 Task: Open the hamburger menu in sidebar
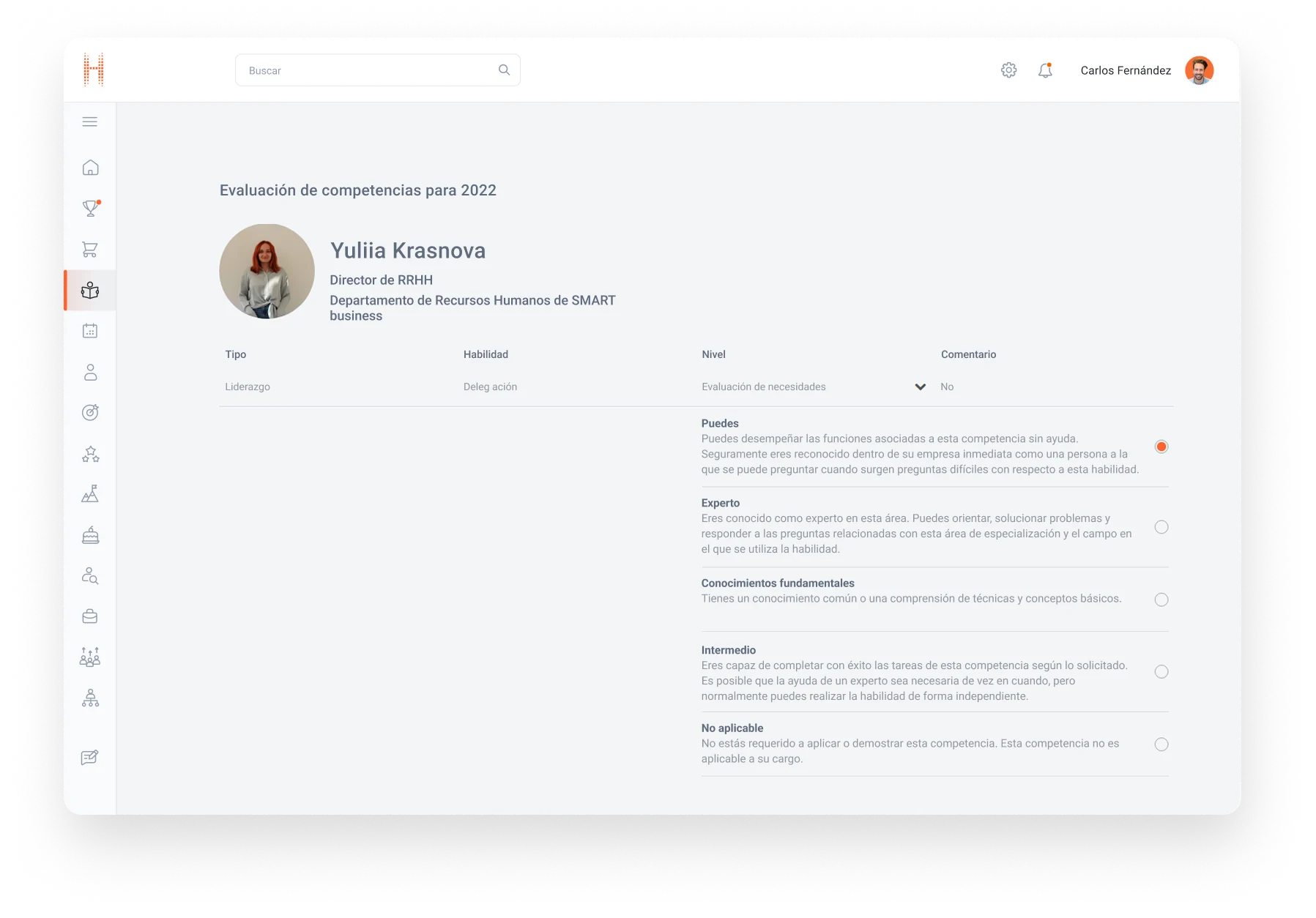point(90,122)
